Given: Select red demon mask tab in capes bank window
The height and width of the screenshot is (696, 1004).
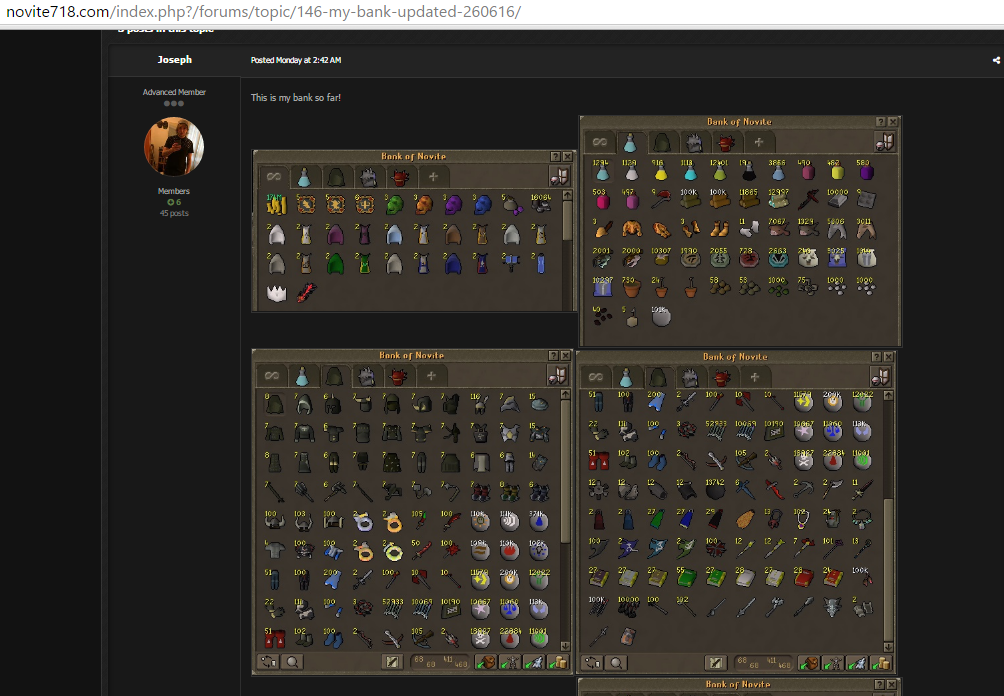Looking at the screenshot, I should click(400, 177).
